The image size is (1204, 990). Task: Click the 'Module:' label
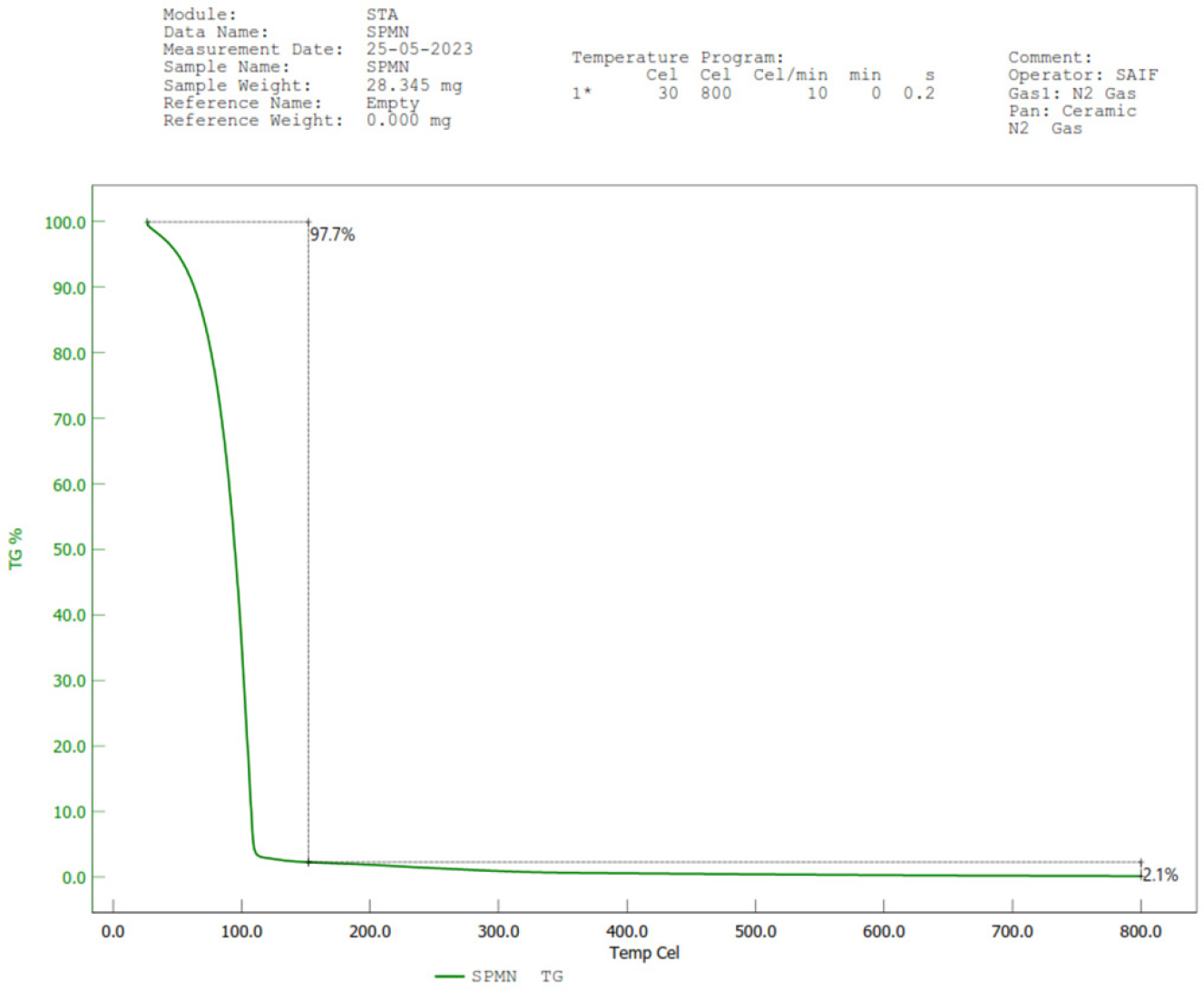coord(200,15)
